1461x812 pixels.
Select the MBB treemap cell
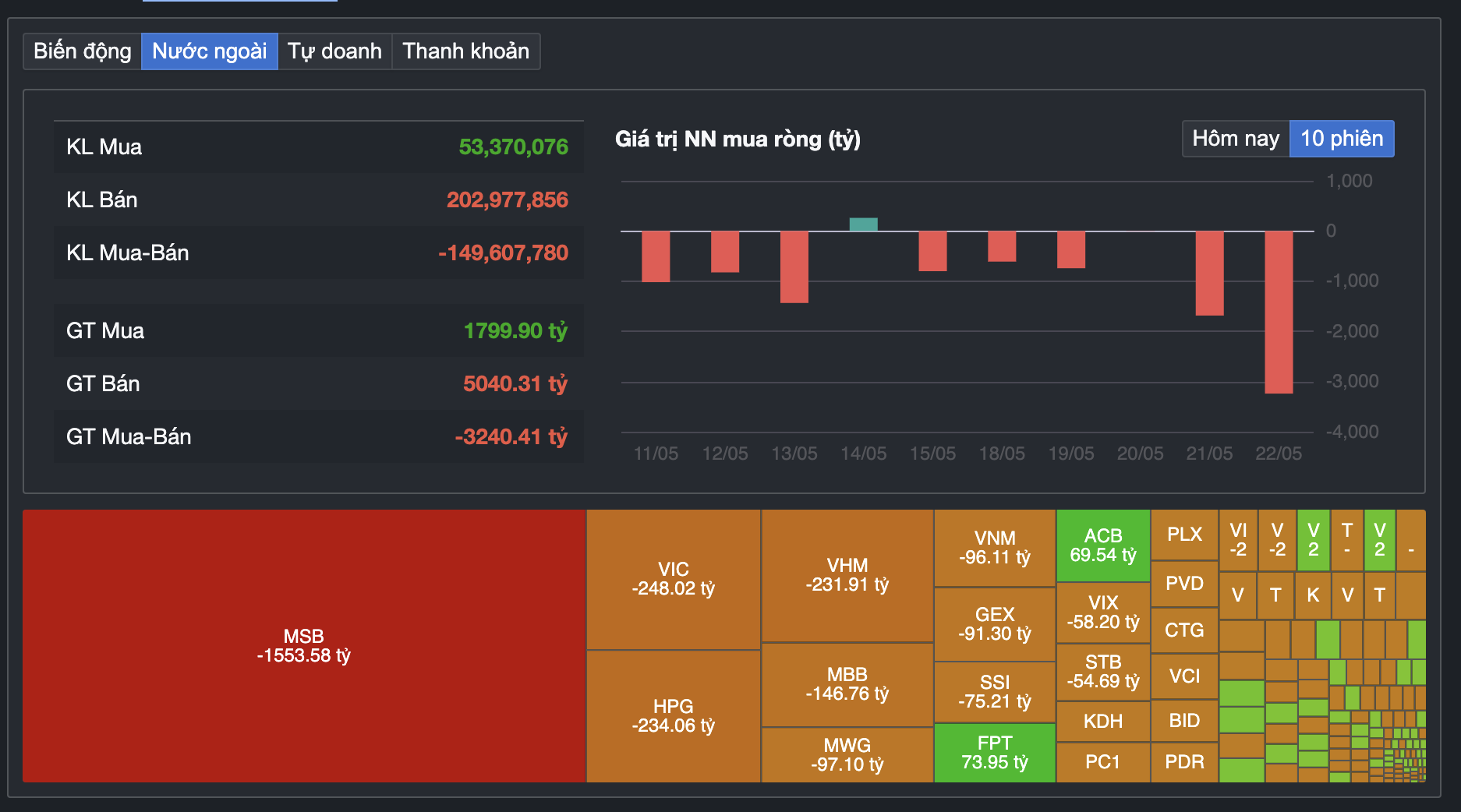(847, 685)
